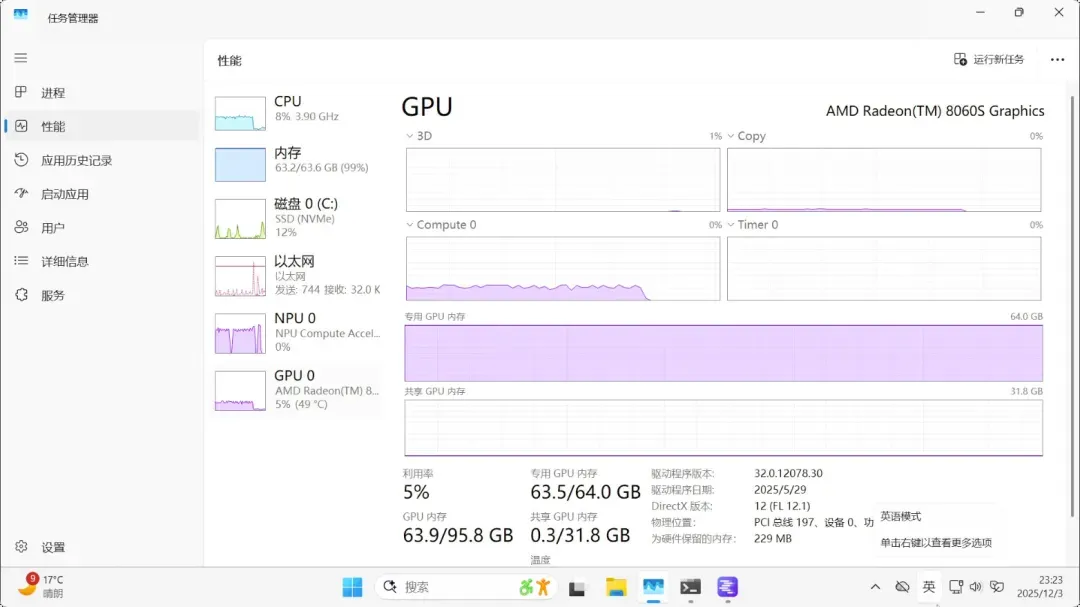Screen dimensions: 1080x607
Task: Open the 进程 (Processes) page icon
Action: click(21, 93)
